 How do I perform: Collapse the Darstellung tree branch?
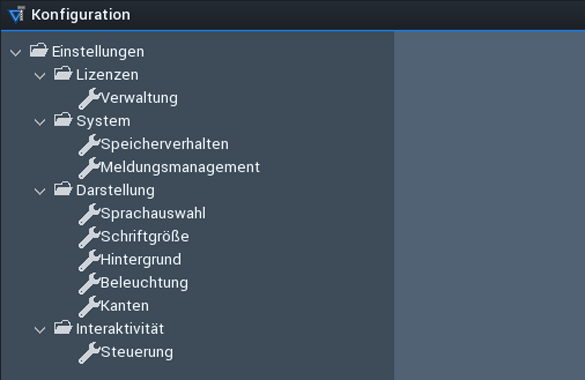pos(40,191)
